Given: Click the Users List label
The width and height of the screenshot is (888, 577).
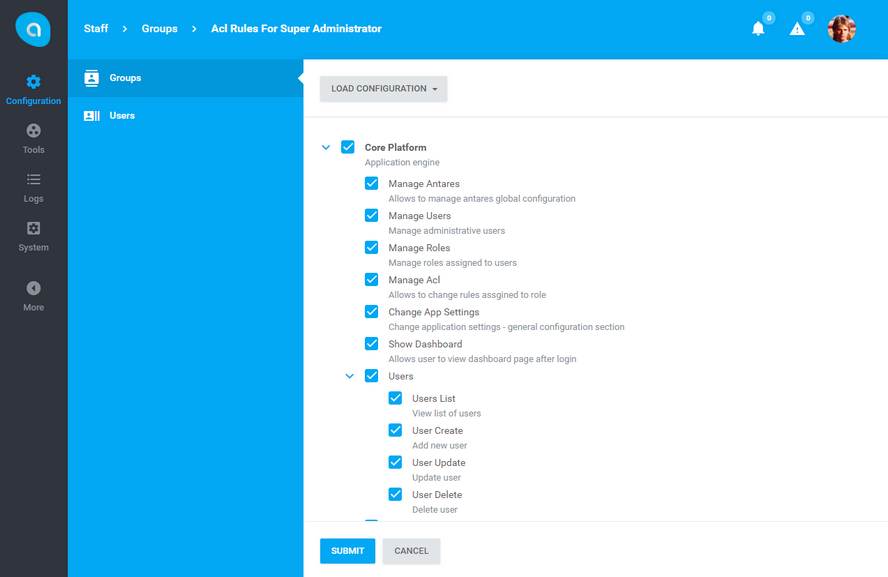Looking at the screenshot, I should point(434,399).
